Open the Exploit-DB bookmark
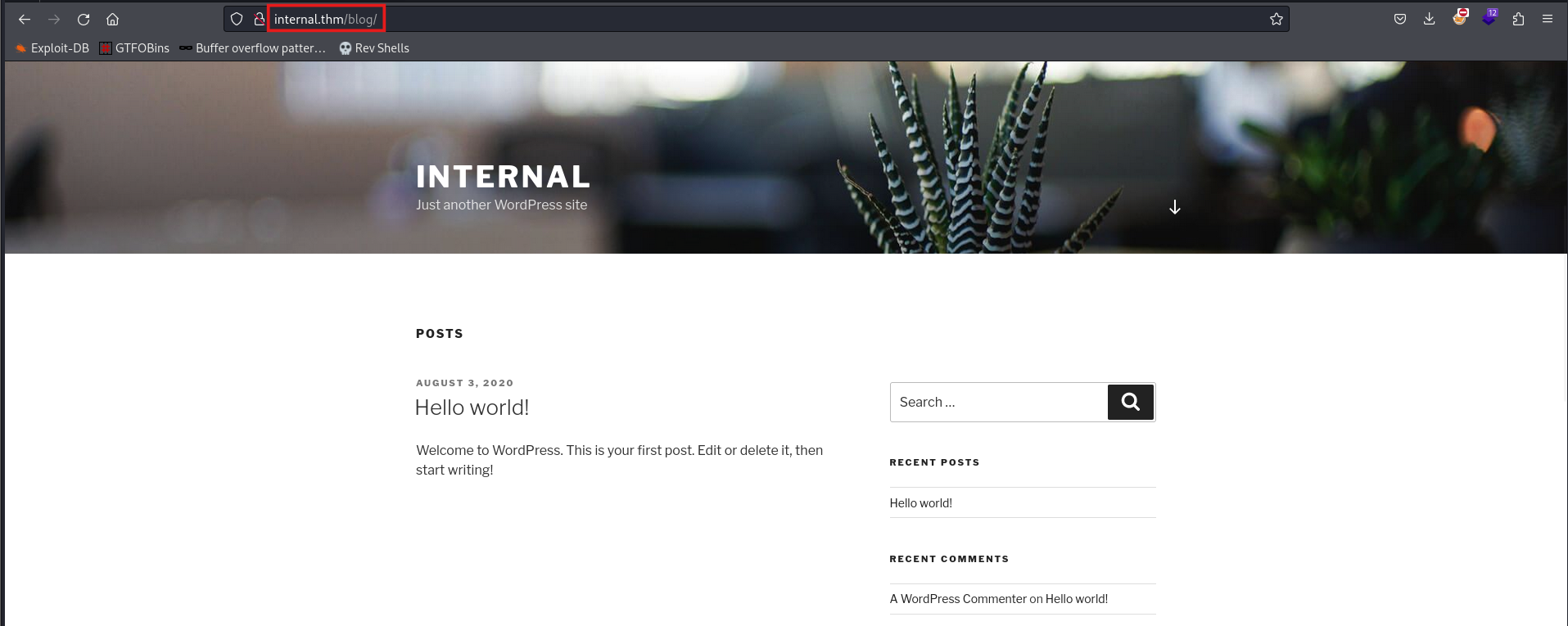 52,48
